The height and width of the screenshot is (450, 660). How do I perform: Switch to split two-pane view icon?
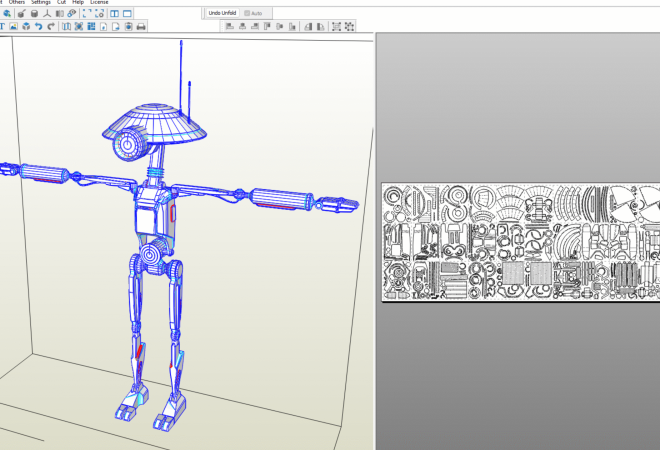pos(114,13)
